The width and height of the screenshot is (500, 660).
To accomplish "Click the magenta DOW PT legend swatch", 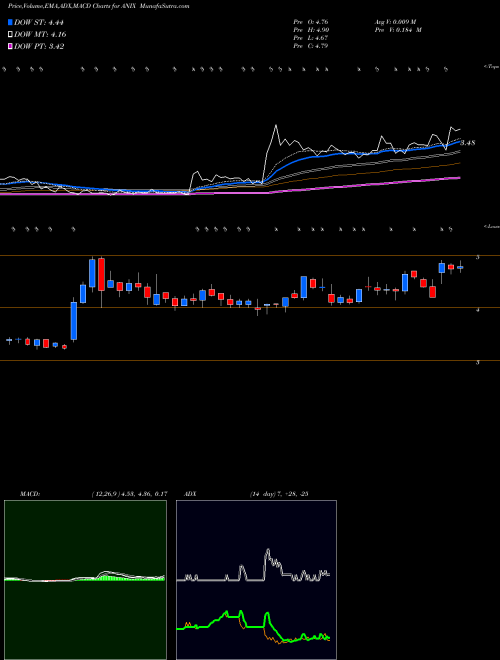I will coord(10,46).
